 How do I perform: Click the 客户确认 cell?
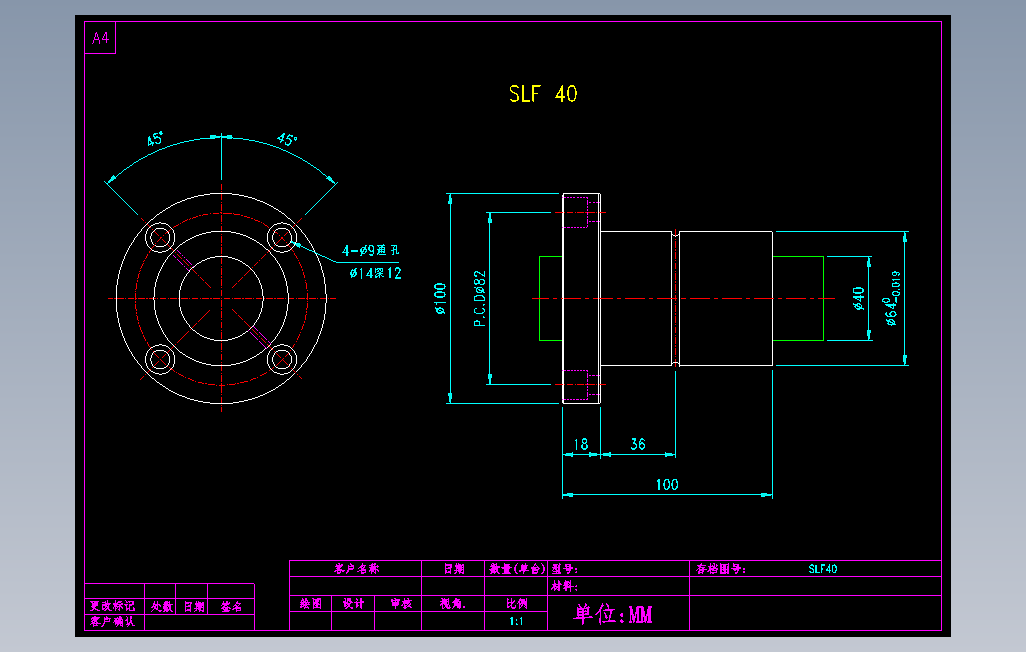pos(113,622)
